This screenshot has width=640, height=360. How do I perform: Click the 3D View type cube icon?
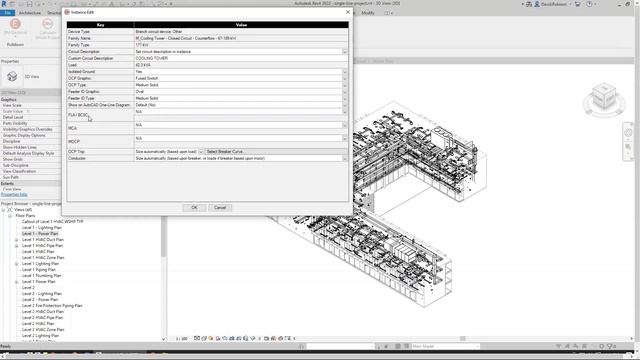(x=12, y=76)
